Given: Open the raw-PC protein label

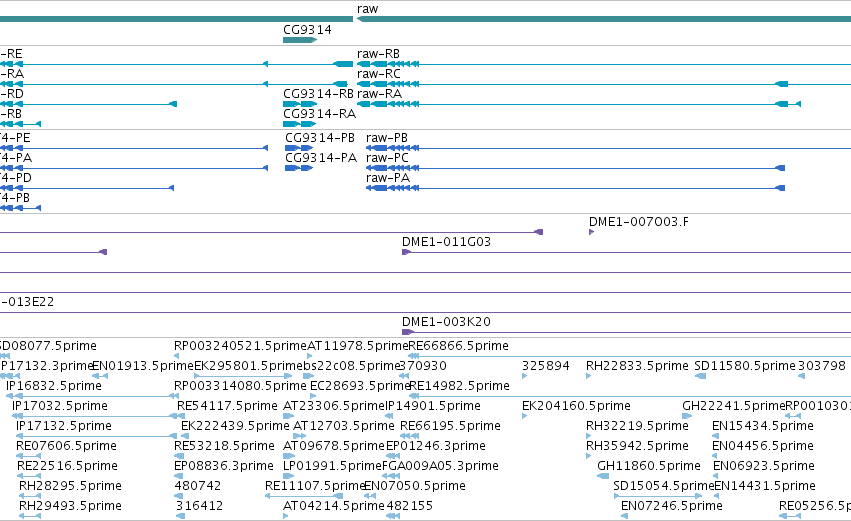Looking at the screenshot, I should 388,158.
